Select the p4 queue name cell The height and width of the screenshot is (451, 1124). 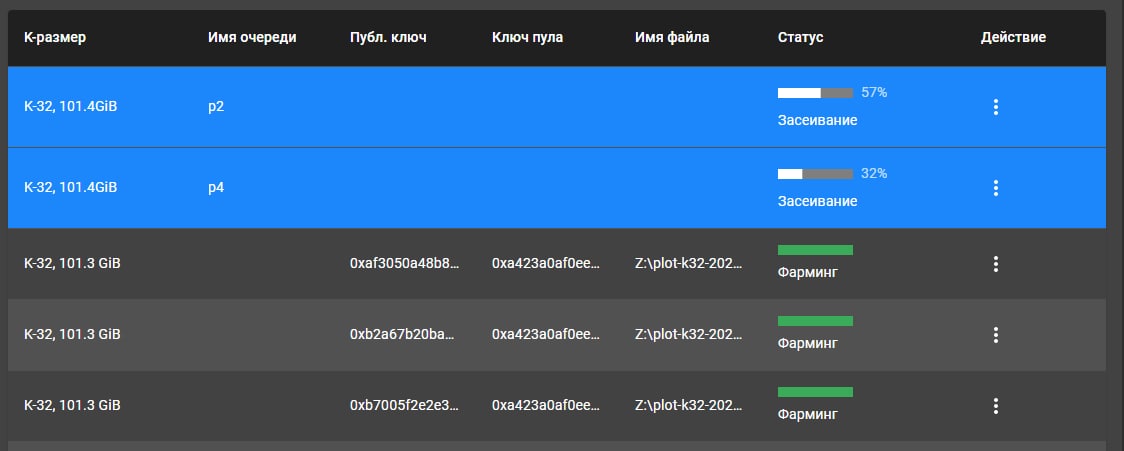coord(216,188)
